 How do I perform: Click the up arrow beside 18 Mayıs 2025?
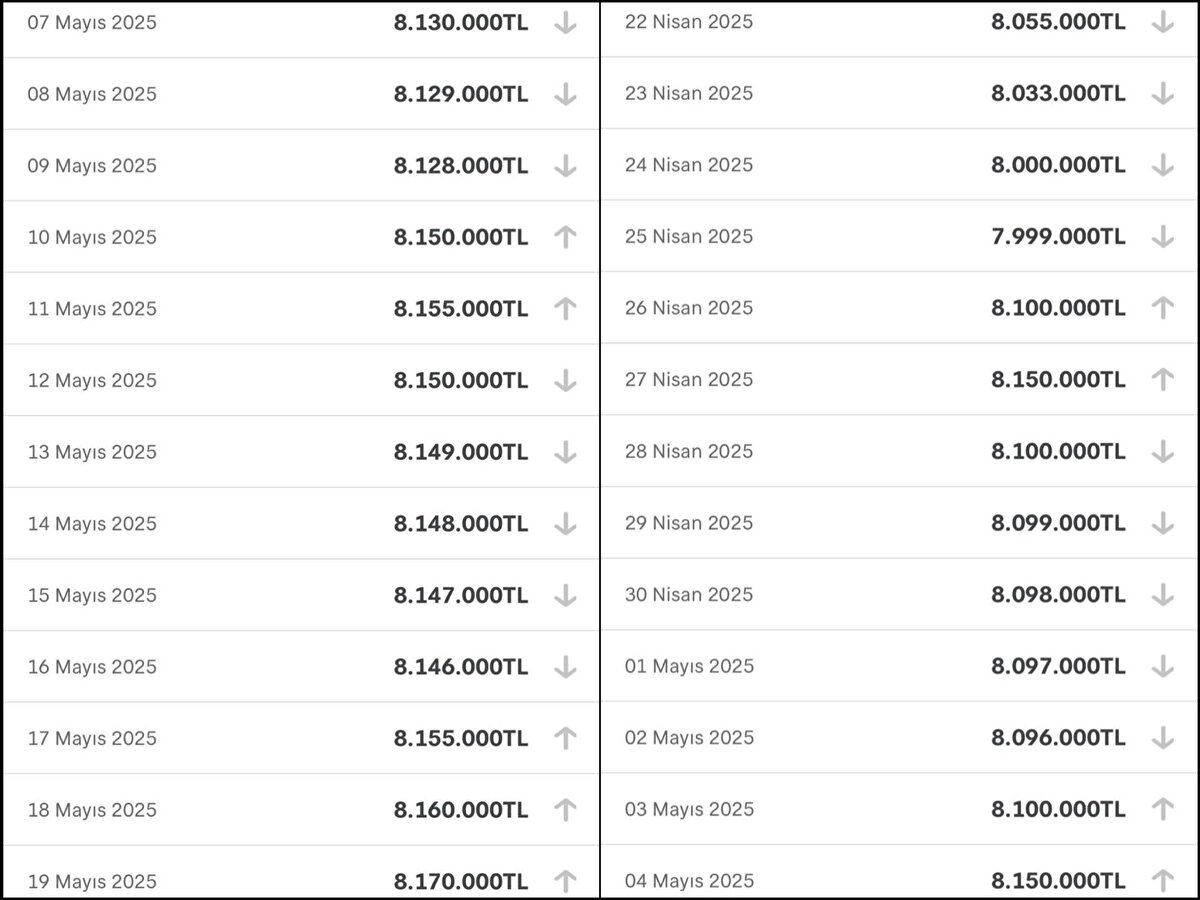[x=565, y=810]
